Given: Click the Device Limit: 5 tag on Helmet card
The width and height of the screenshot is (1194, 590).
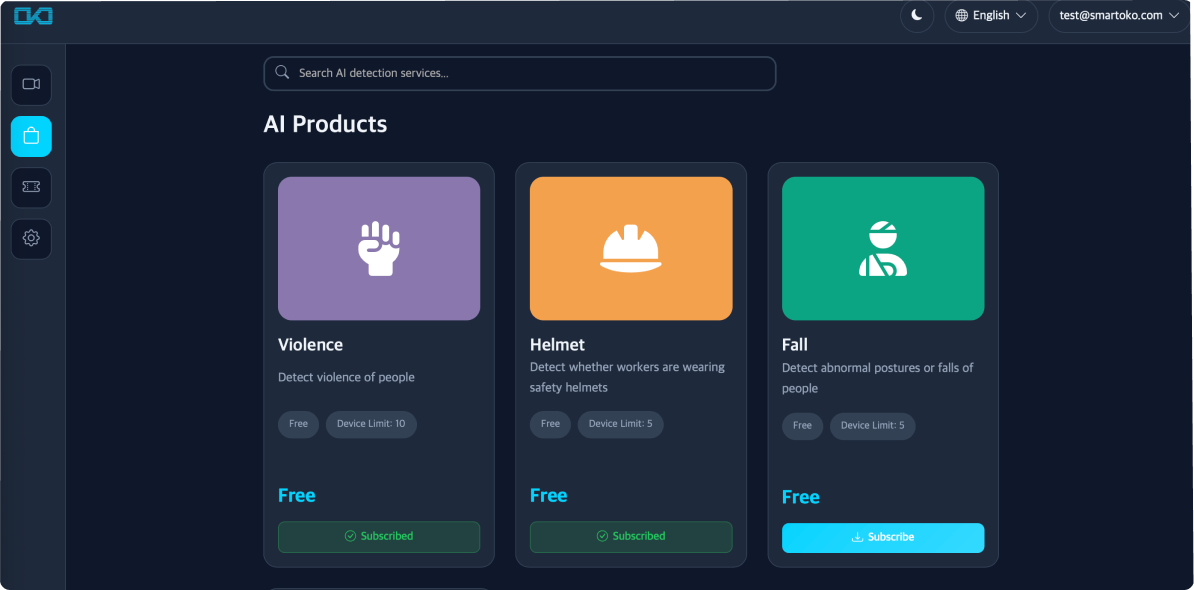Looking at the screenshot, I should [x=621, y=424].
